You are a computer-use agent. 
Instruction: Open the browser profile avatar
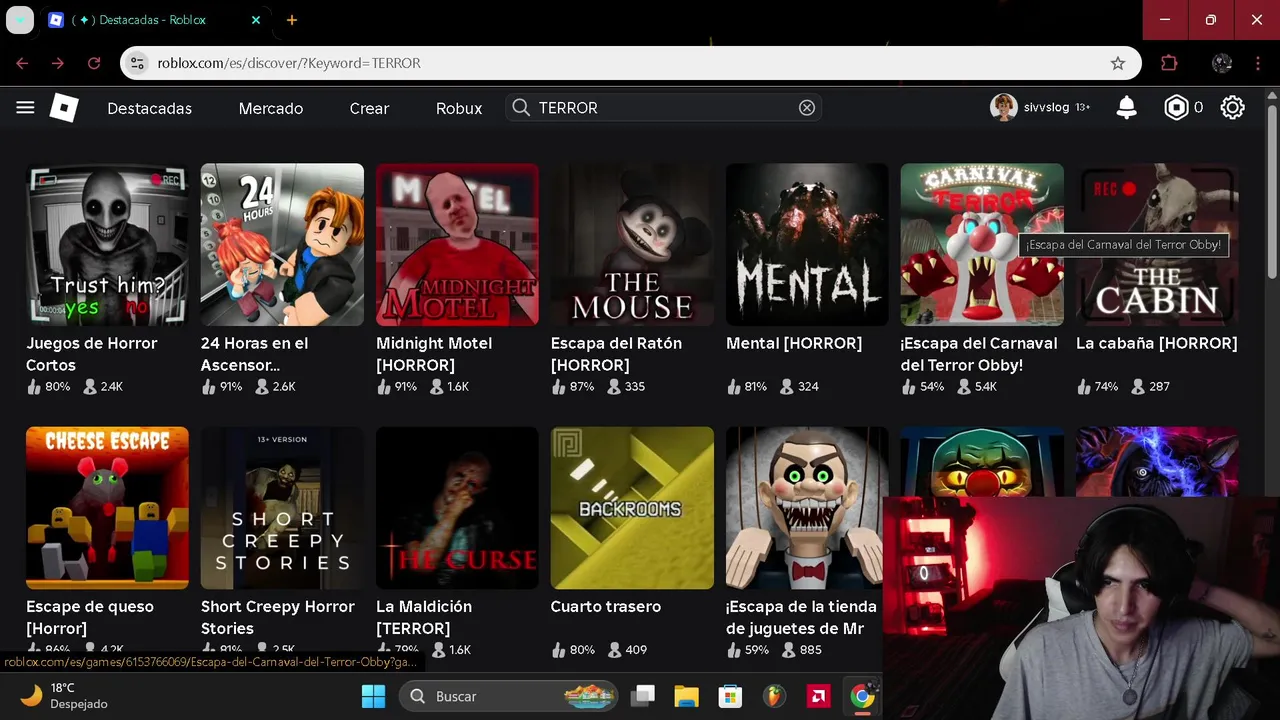tap(1222, 63)
